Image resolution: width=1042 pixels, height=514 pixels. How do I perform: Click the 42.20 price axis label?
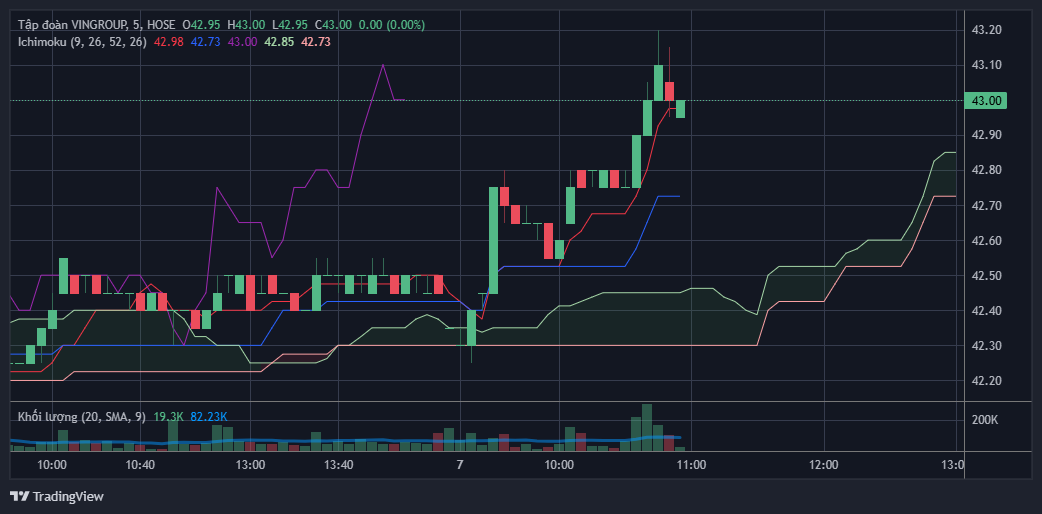pyautogui.click(x=986, y=381)
